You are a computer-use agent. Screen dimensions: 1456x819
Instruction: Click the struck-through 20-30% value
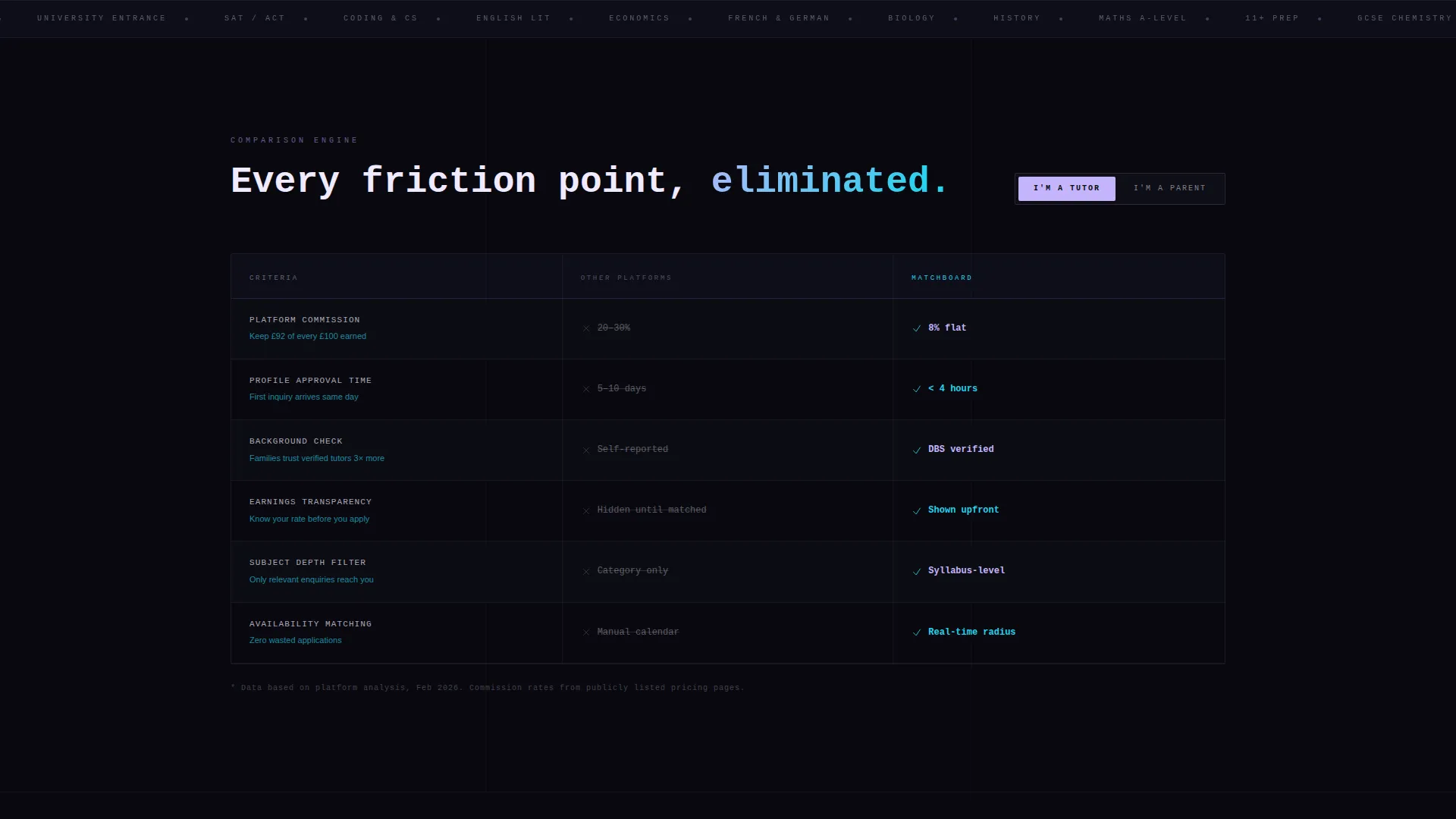[x=613, y=328]
